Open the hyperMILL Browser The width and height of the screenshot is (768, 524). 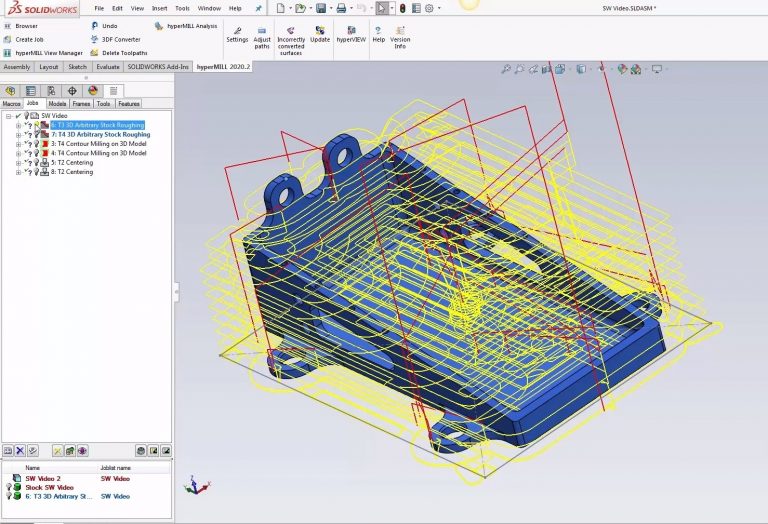click(x=26, y=26)
